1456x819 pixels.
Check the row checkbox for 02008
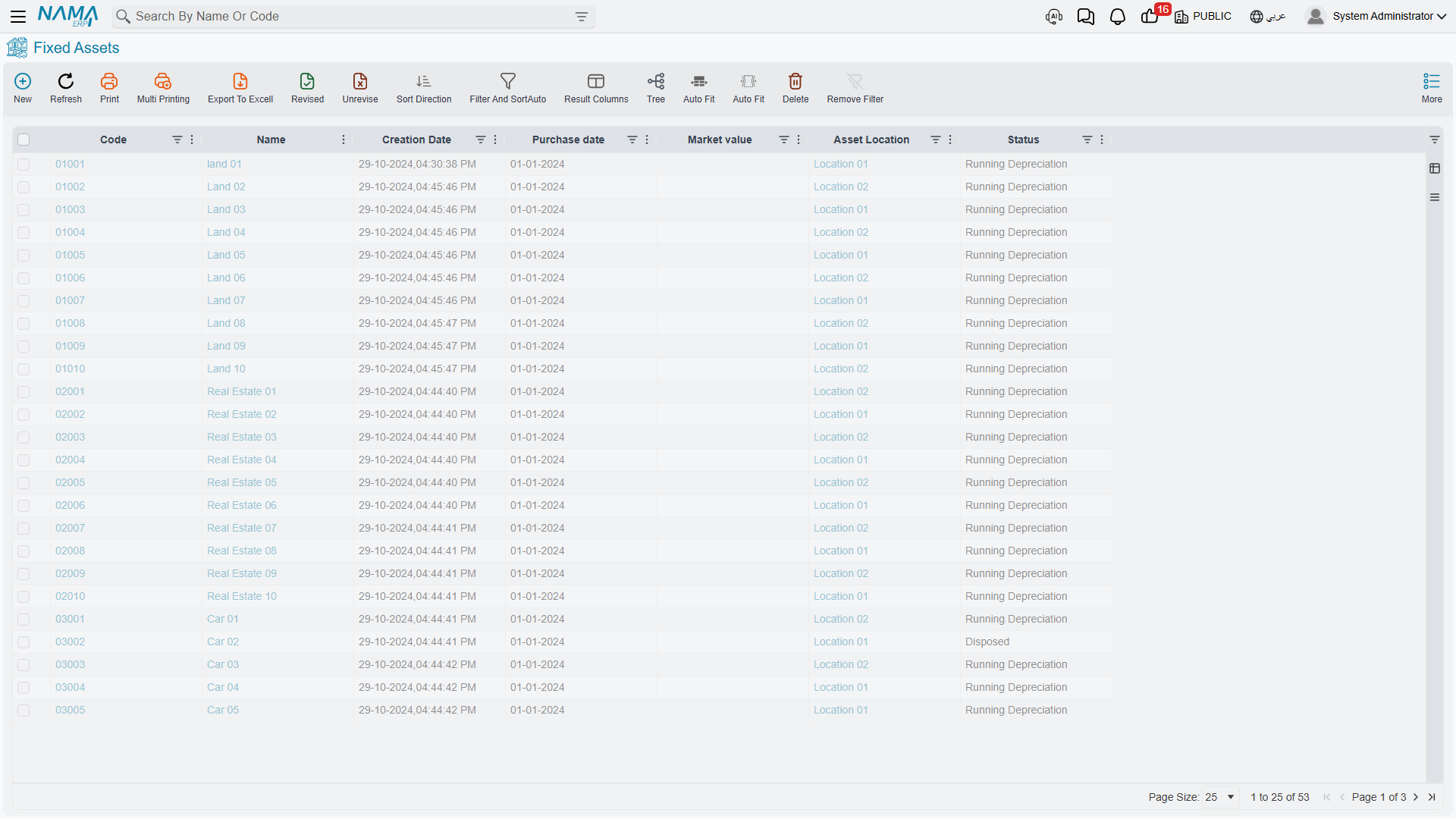pyautogui.click(x=24, y=551)
